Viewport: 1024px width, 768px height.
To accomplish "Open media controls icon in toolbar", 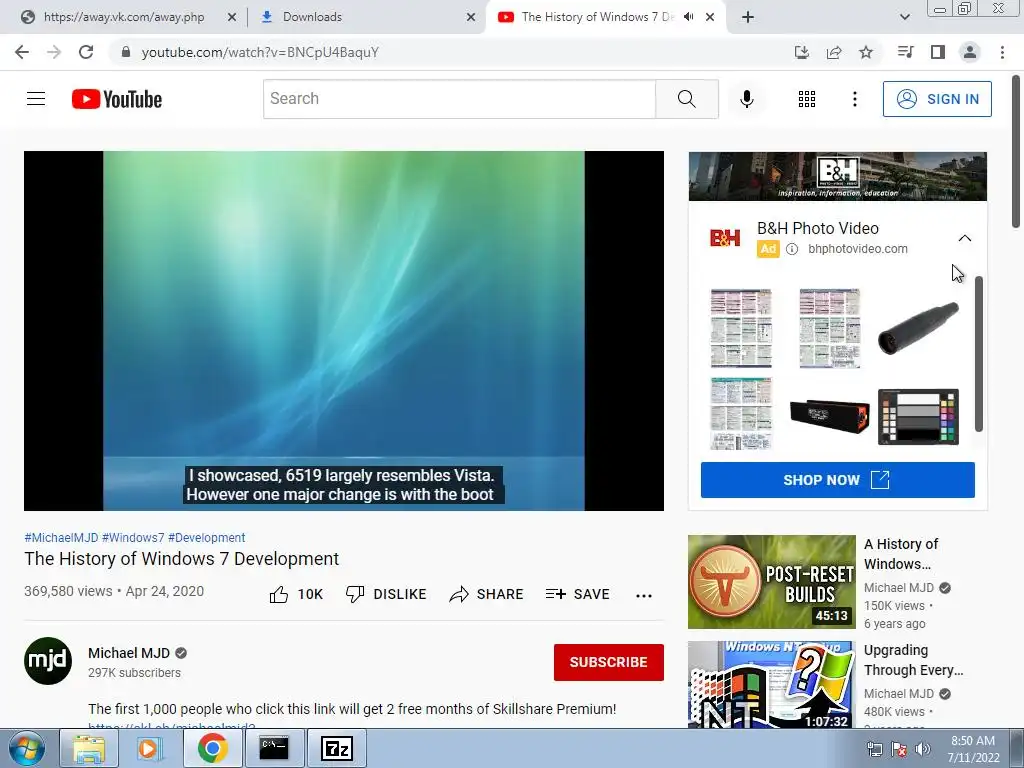I will [x=905, y=52].
